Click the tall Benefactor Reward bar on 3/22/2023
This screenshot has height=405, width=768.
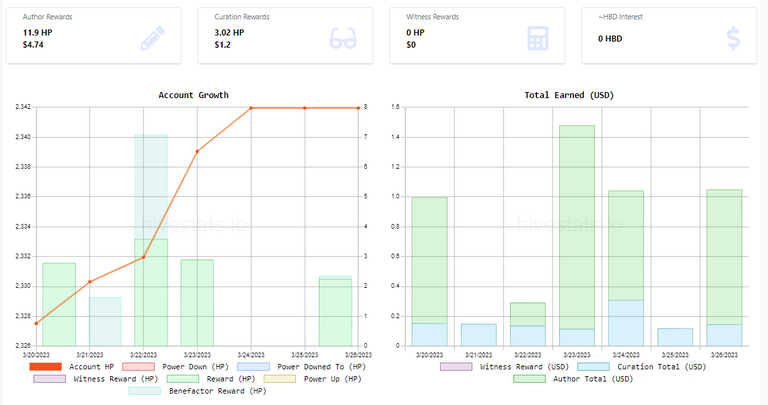tap(151, 187)
